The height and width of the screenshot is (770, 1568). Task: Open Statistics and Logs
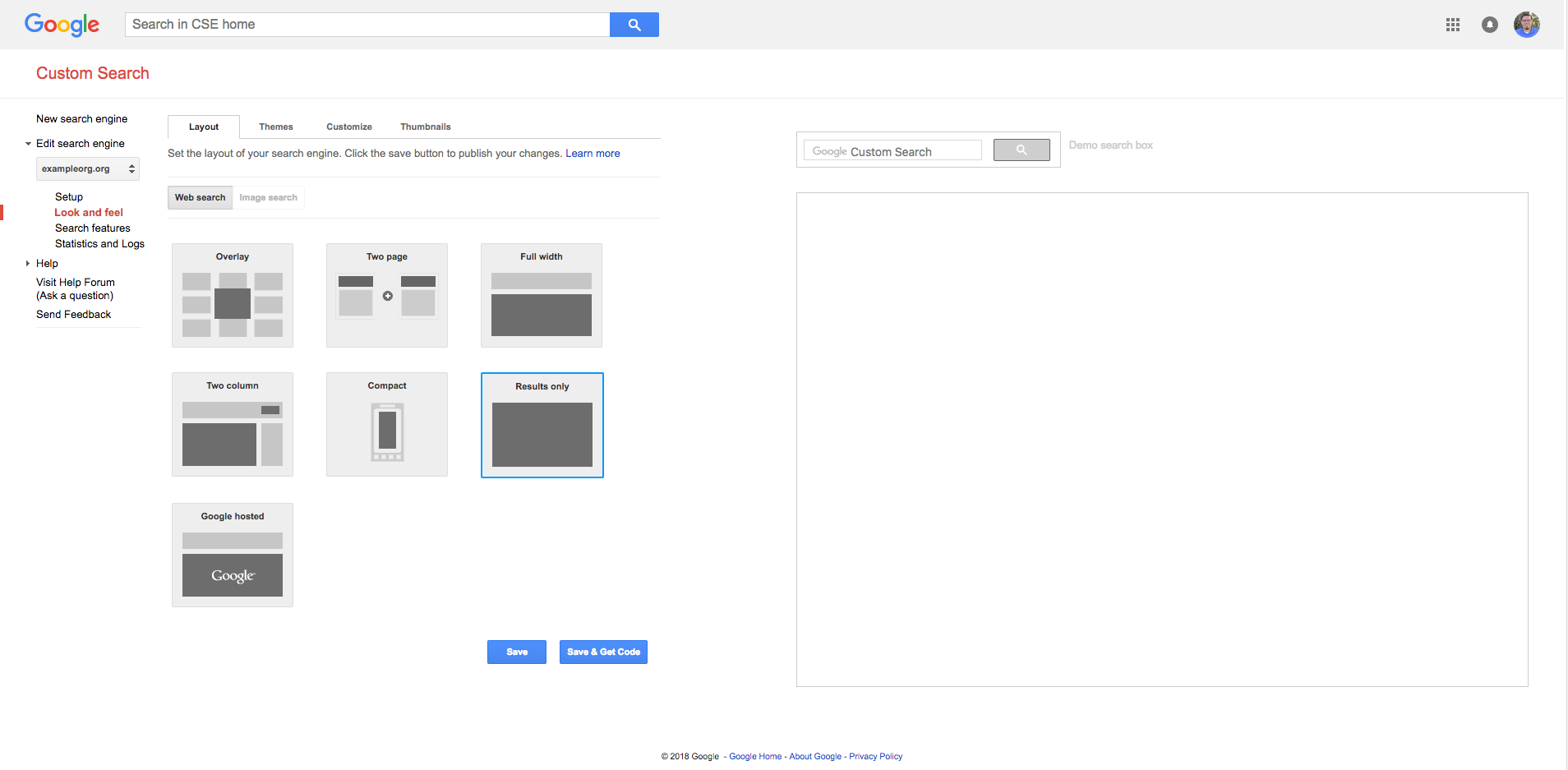tap(99, 244)
